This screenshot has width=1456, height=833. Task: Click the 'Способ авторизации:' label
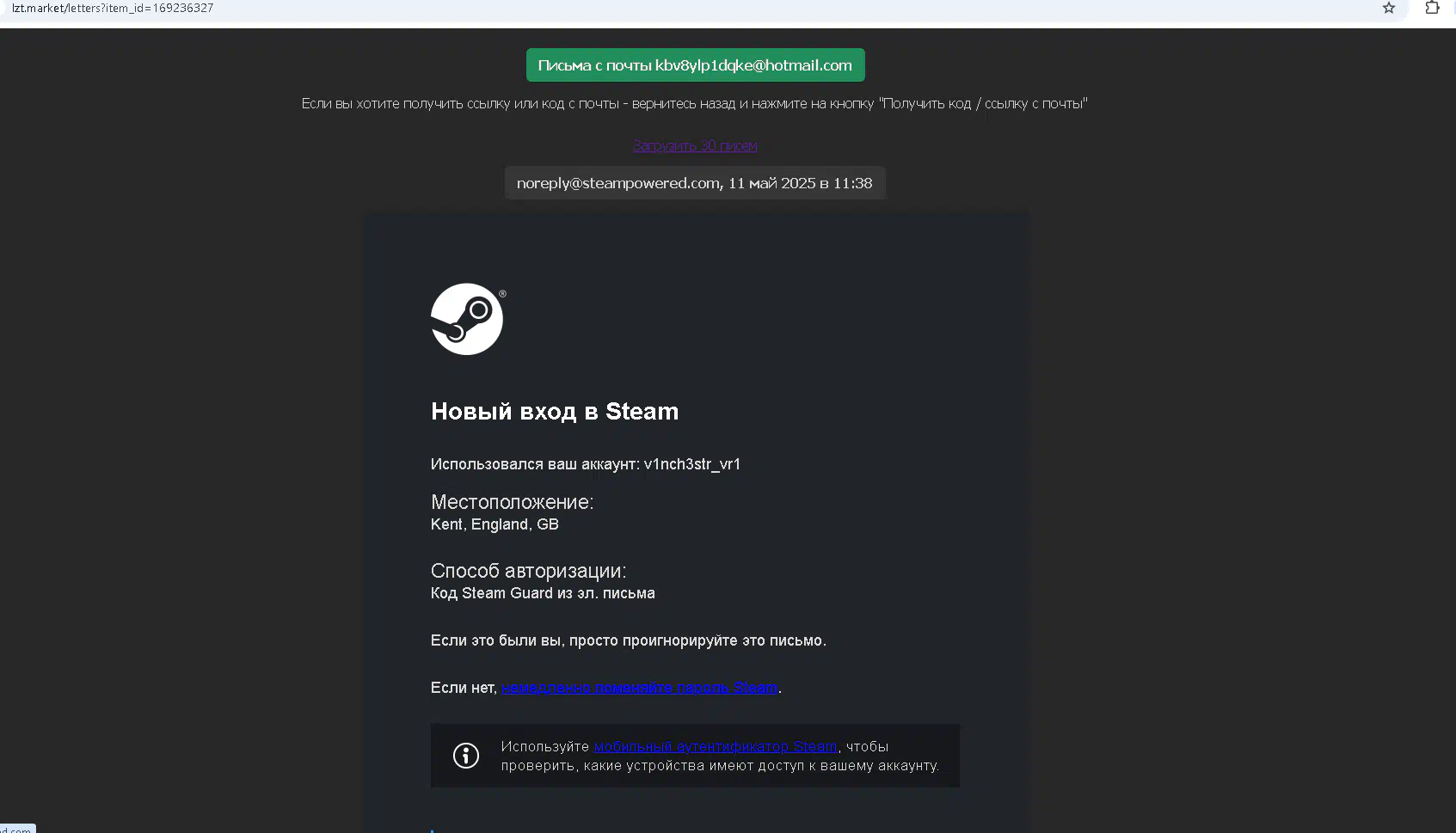pyautogui.click(x=529, y=571)
